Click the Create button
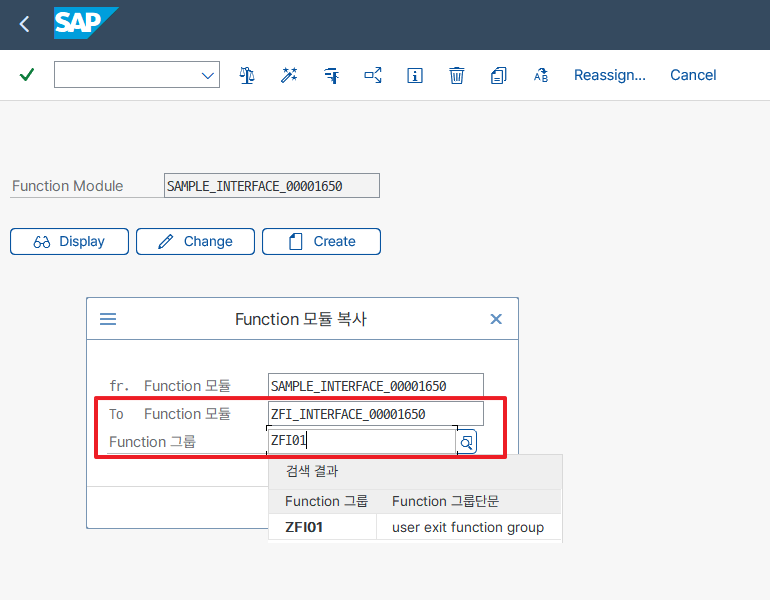This screenshot has width=770, height=600. coord(321,242)
